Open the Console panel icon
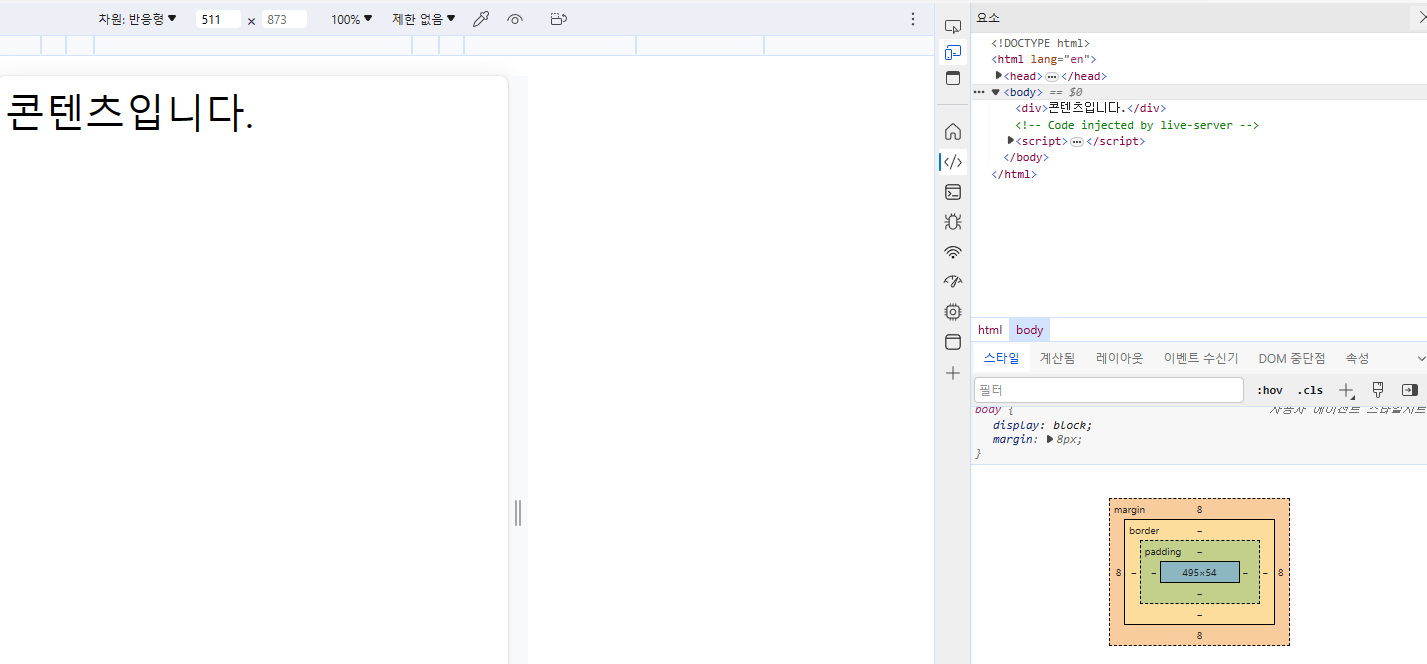This screenshot has height=664, width=1427. 952,192
